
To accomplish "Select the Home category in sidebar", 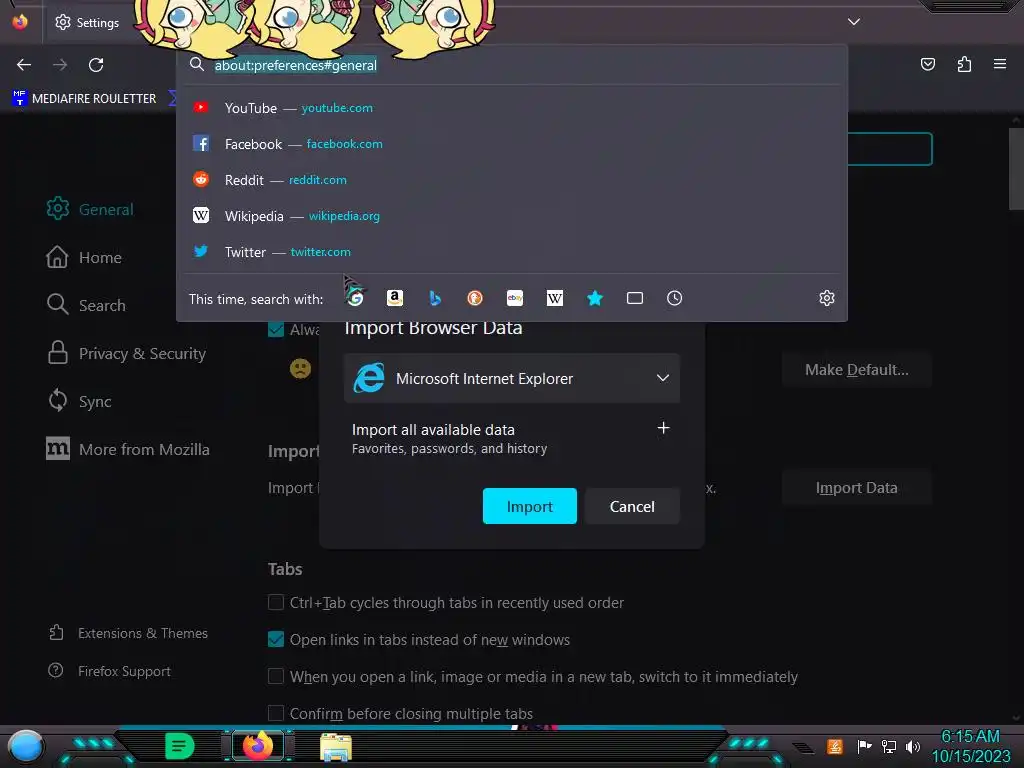I will pyautogui.click(x=84, y=257).
